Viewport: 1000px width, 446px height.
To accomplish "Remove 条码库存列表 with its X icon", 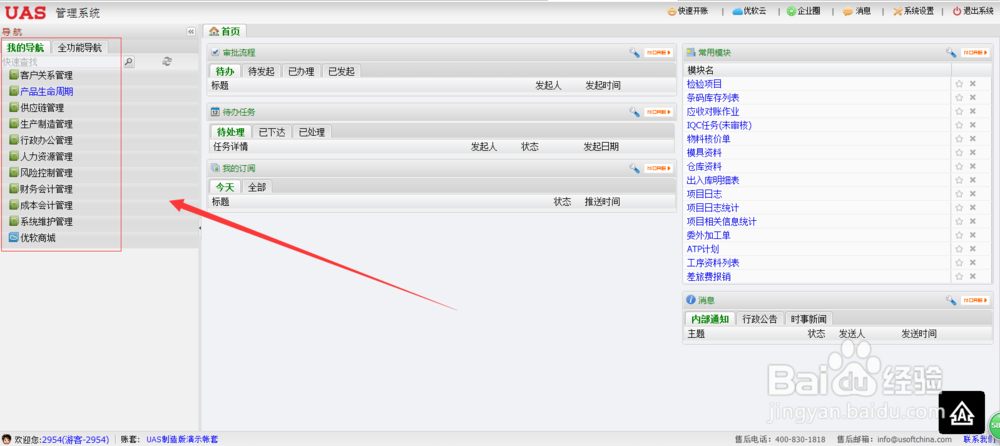I will click(x=973, y=97).
